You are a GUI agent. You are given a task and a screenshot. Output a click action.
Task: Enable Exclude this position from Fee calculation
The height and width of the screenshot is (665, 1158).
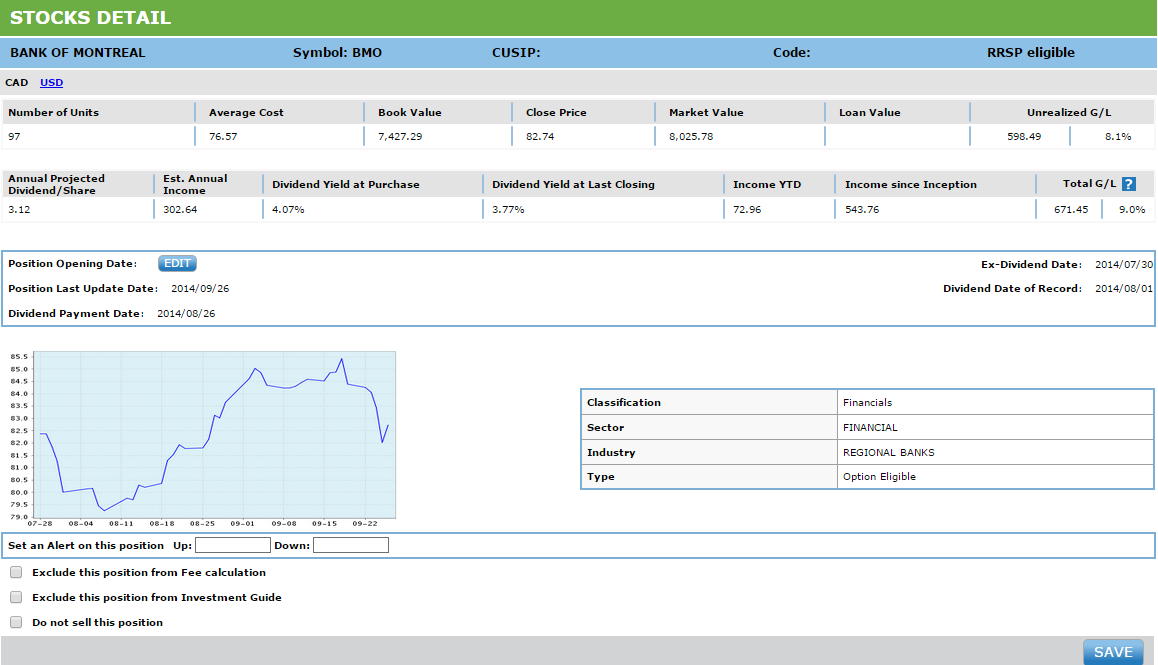coord(16,573)
